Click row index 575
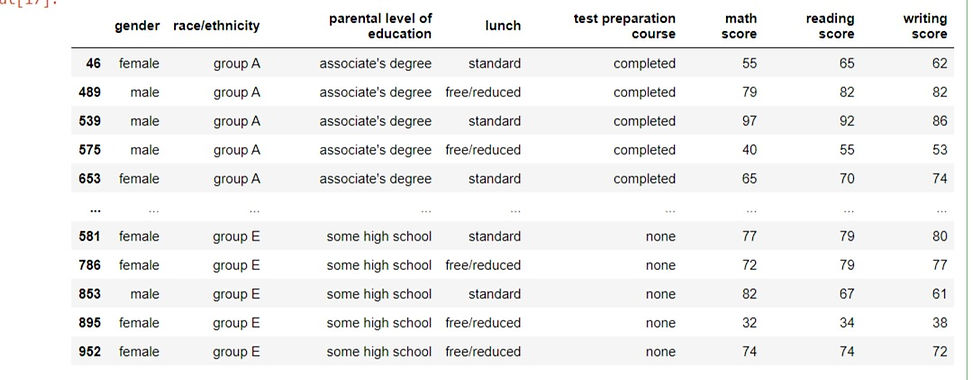980x380 pixels. [89, 149]
